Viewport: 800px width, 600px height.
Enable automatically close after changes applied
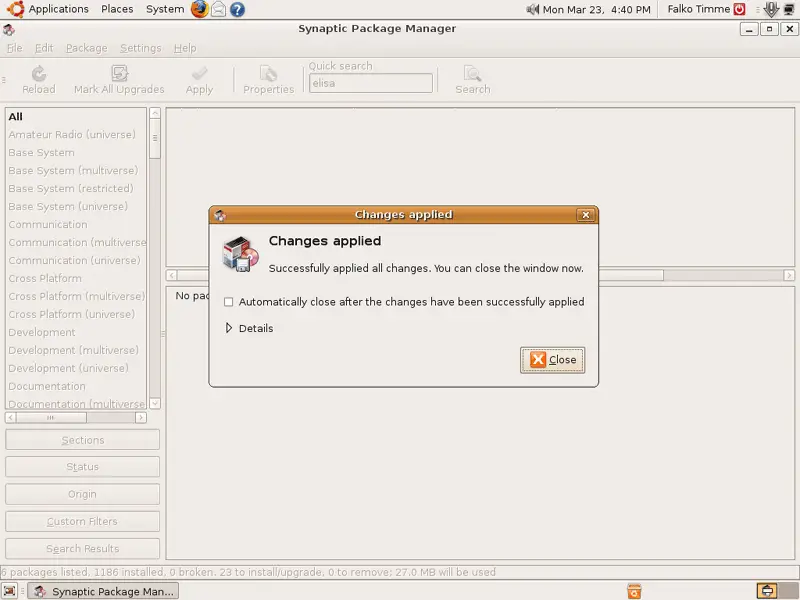pos(229,302)
